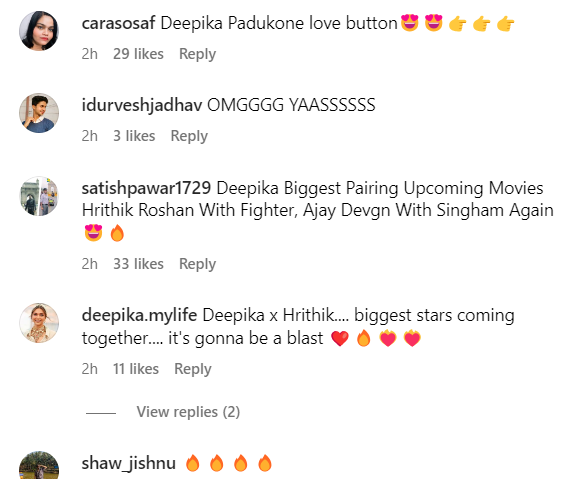Show the 3 likes list

click(134, 136)
